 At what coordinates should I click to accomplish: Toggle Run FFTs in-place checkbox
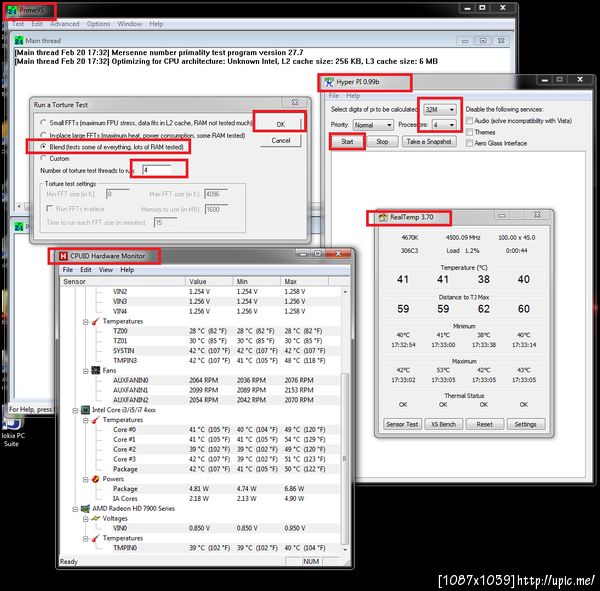[x=49, y=208]
